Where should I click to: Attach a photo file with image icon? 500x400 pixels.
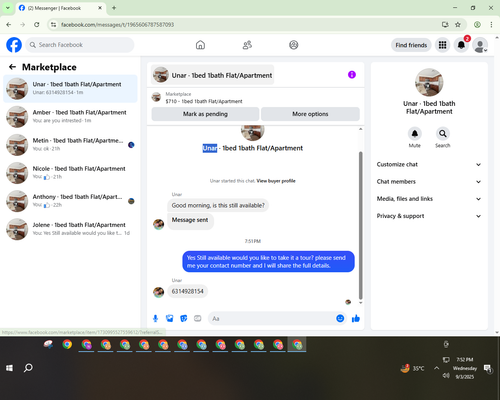170,319
